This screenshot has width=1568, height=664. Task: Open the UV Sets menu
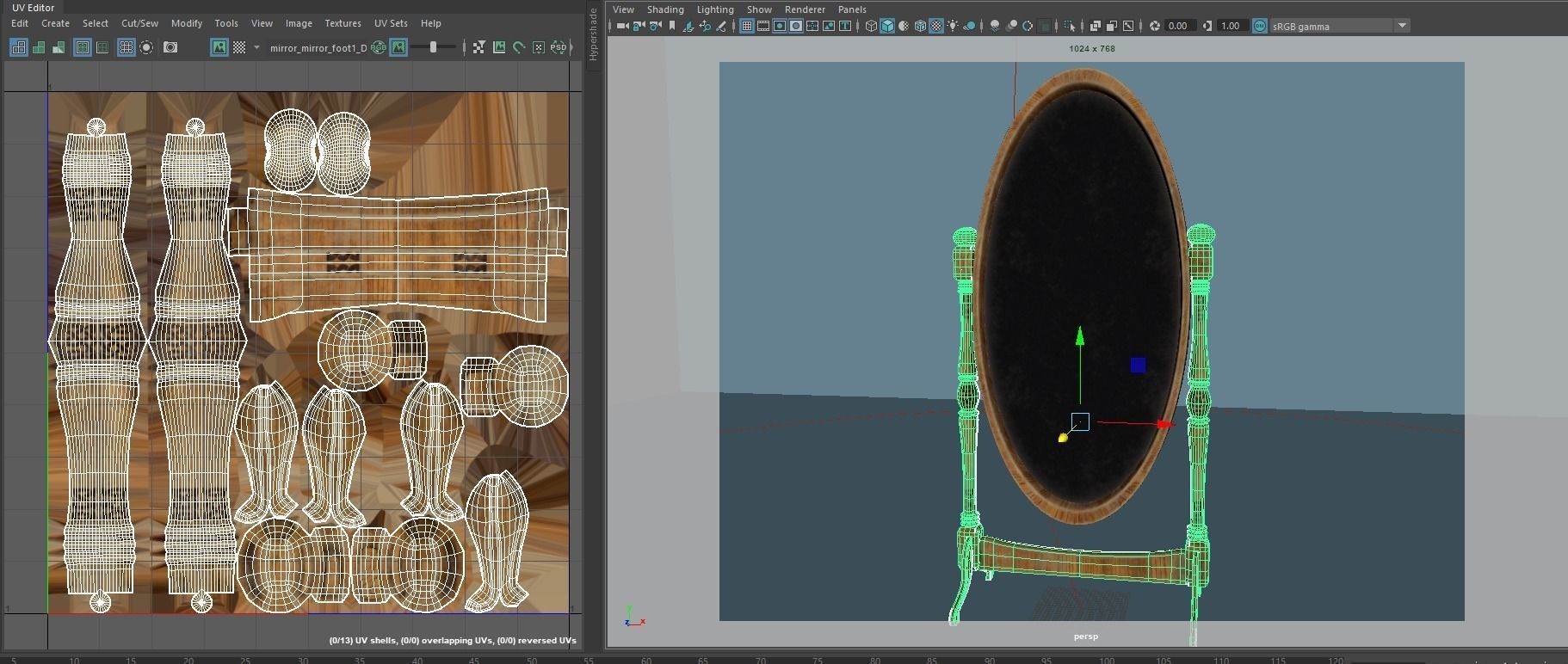(391, 23)
